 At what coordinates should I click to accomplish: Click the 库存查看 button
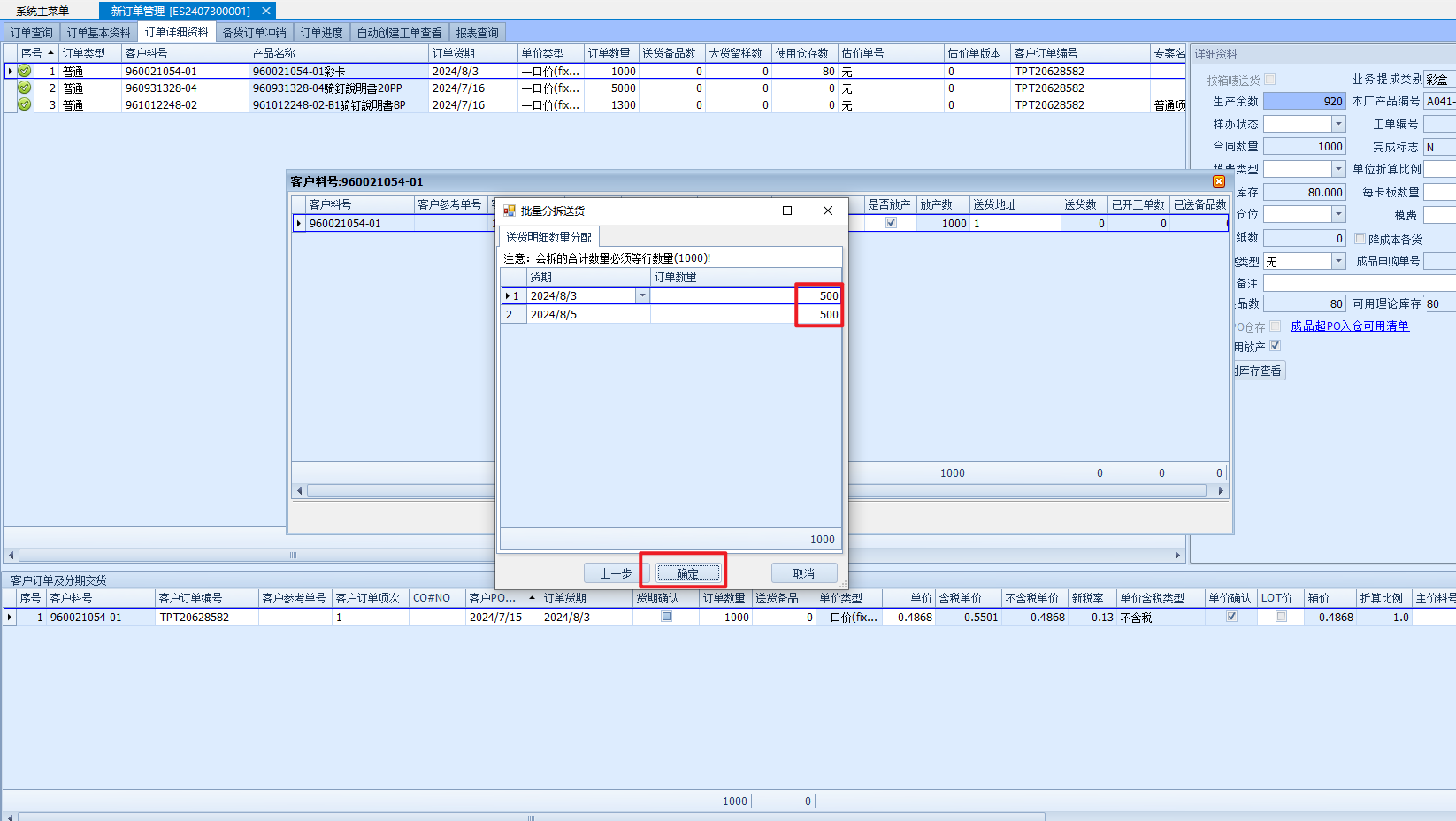tap(1260, 371)
